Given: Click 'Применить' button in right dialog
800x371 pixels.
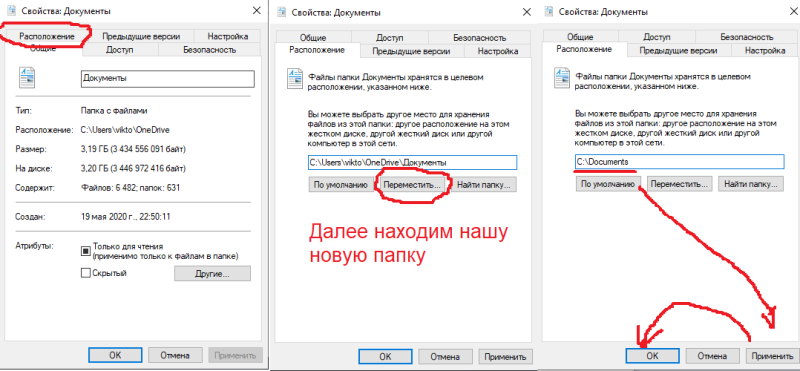Looking at the screenshot, I should (x=768, y=356).
